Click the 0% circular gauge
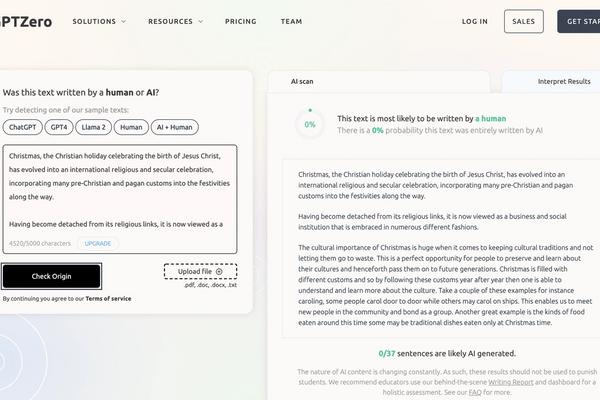Viewport: 600px width, 400px height. (310, 124)
